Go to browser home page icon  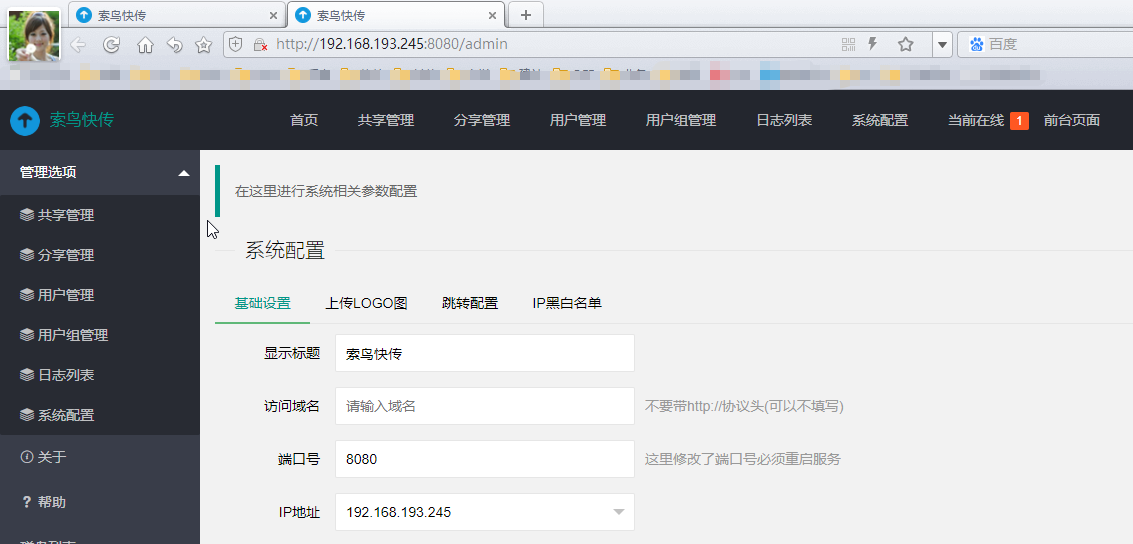pos(145,44)
